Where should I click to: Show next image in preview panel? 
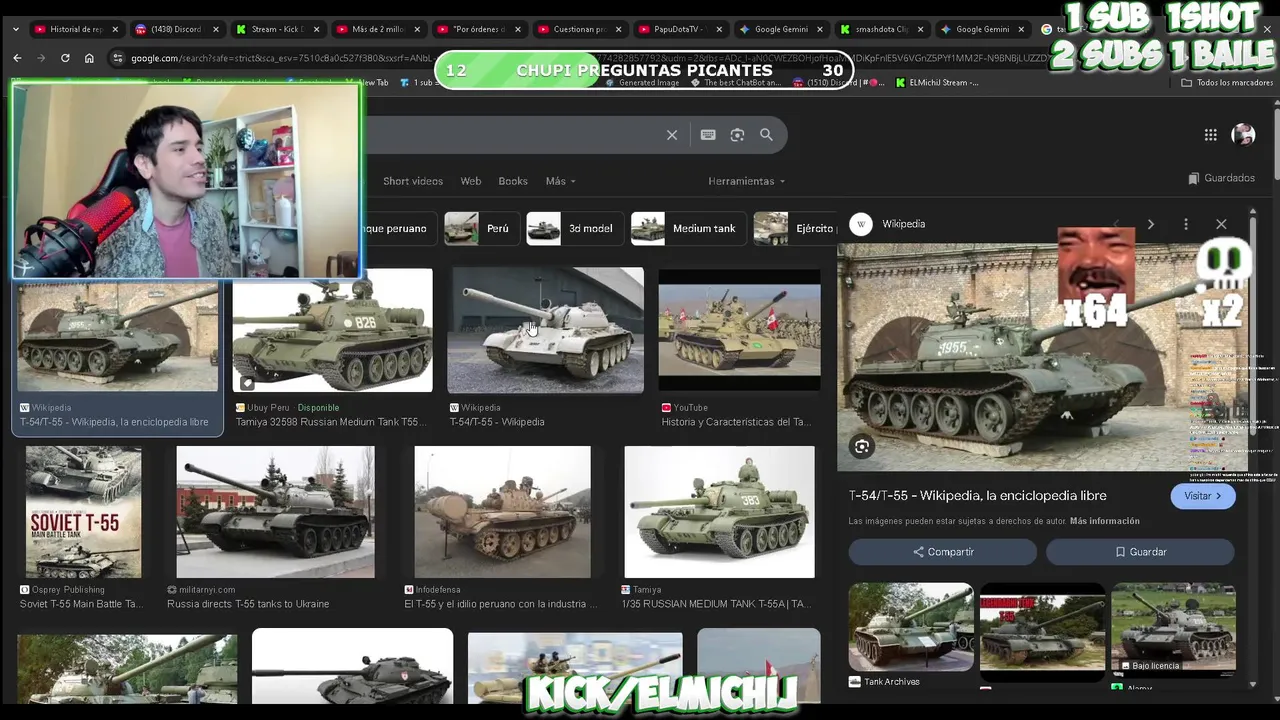point(1150,224)
